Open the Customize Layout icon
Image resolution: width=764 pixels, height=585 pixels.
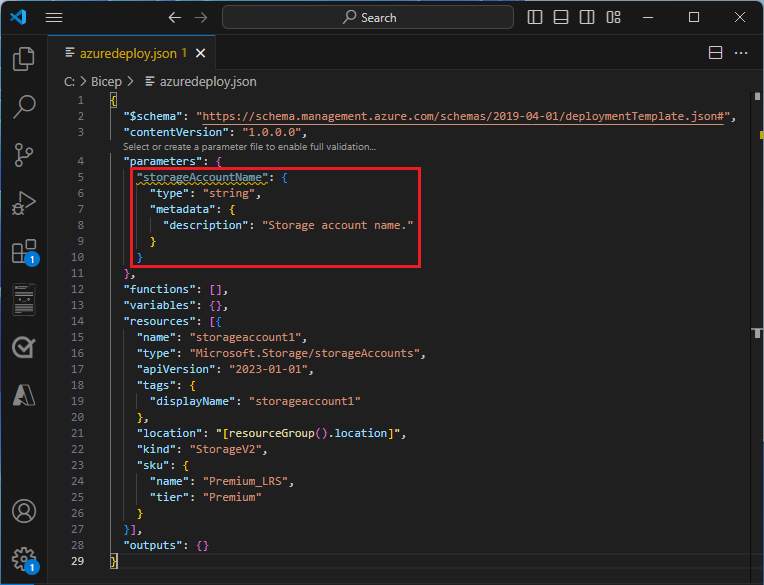point(613,18)
